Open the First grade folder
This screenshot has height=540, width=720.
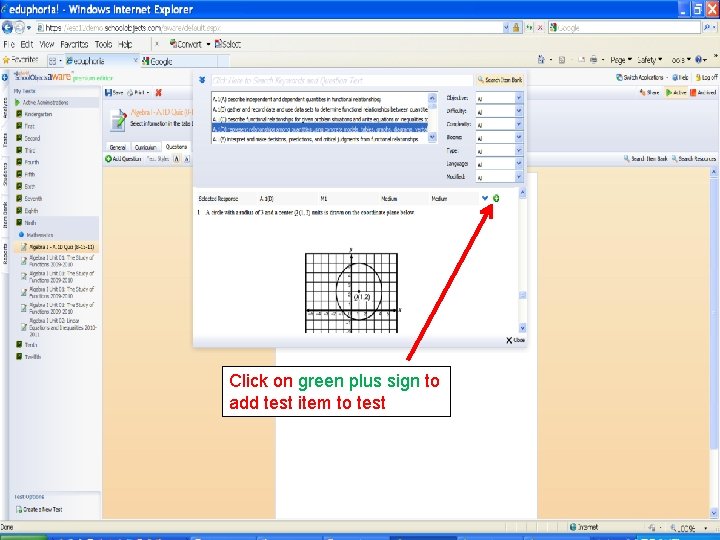[25, 126]
